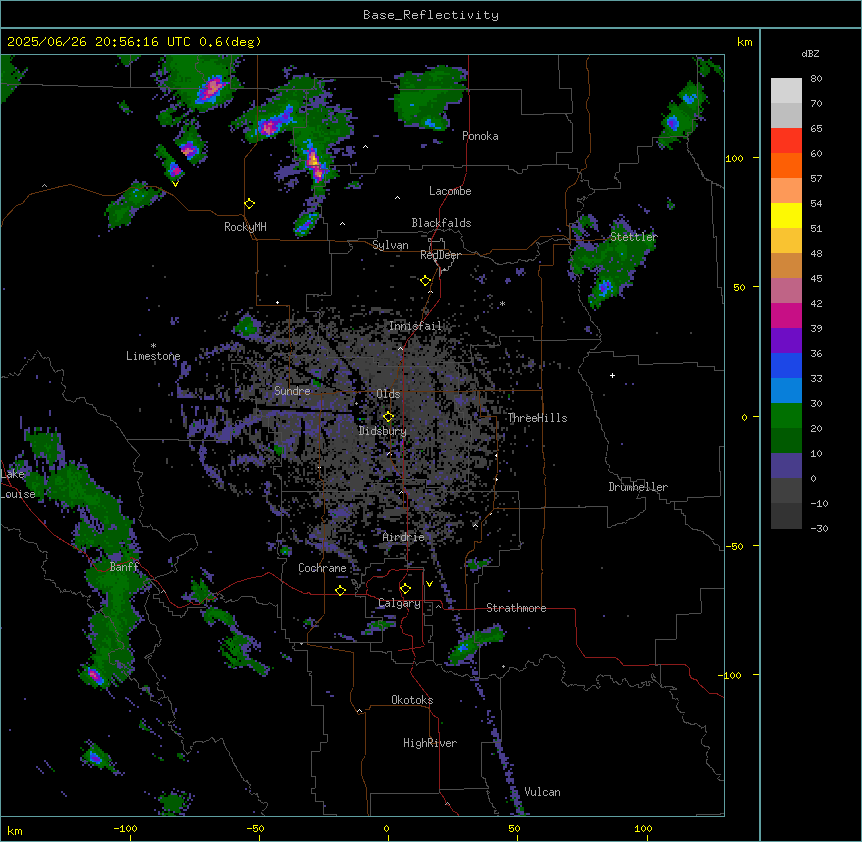Pick the dark orange band under 60
Image resolution: width=862 pixels, height=842 pixels.
coord(786,165)
